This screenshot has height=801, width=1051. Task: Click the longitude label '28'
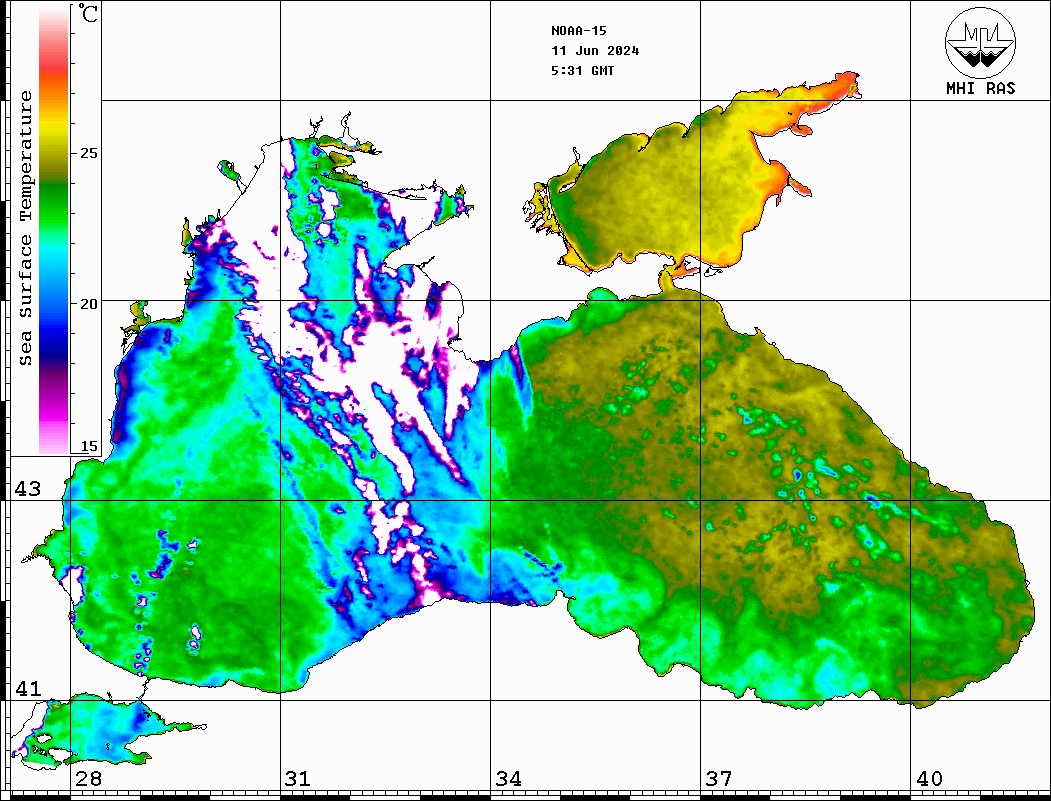point(88,778)
